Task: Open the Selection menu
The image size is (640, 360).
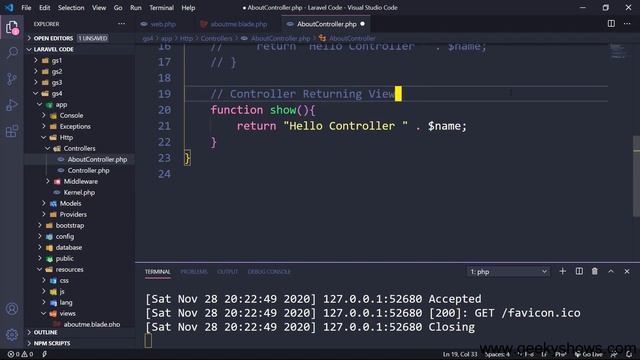Action: tap(71, 8)
